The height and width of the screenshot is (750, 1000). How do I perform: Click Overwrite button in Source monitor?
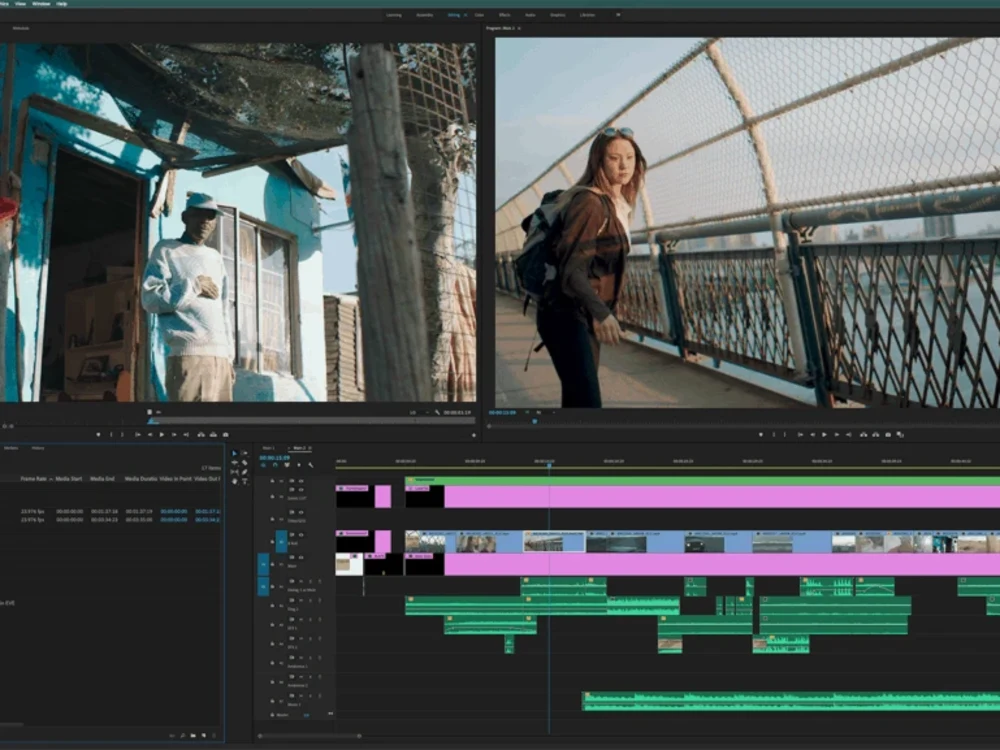(213, 434)
